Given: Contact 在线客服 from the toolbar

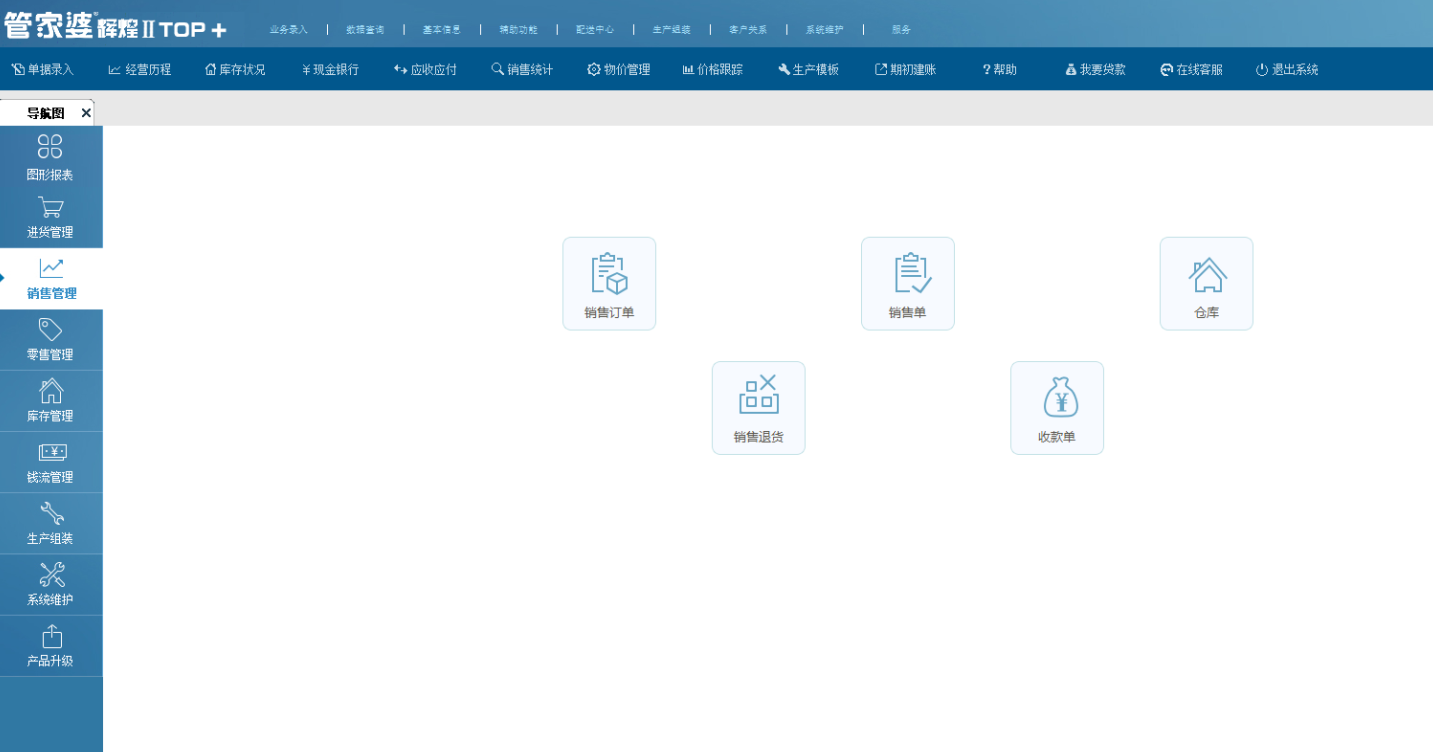Looking at the screenshot, I should pyautogui.click(x=1191, y=70).
